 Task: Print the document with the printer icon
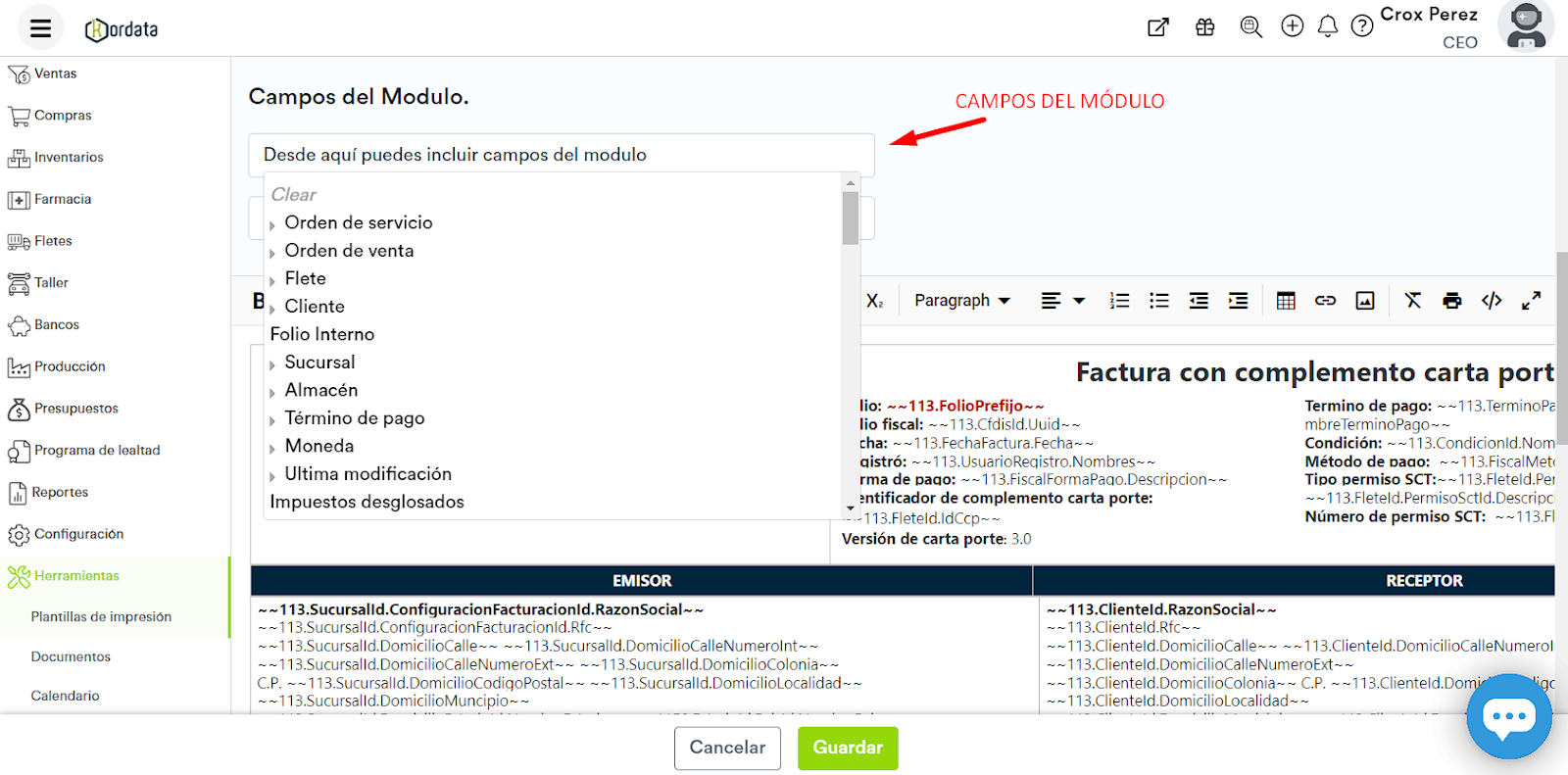1451,301
